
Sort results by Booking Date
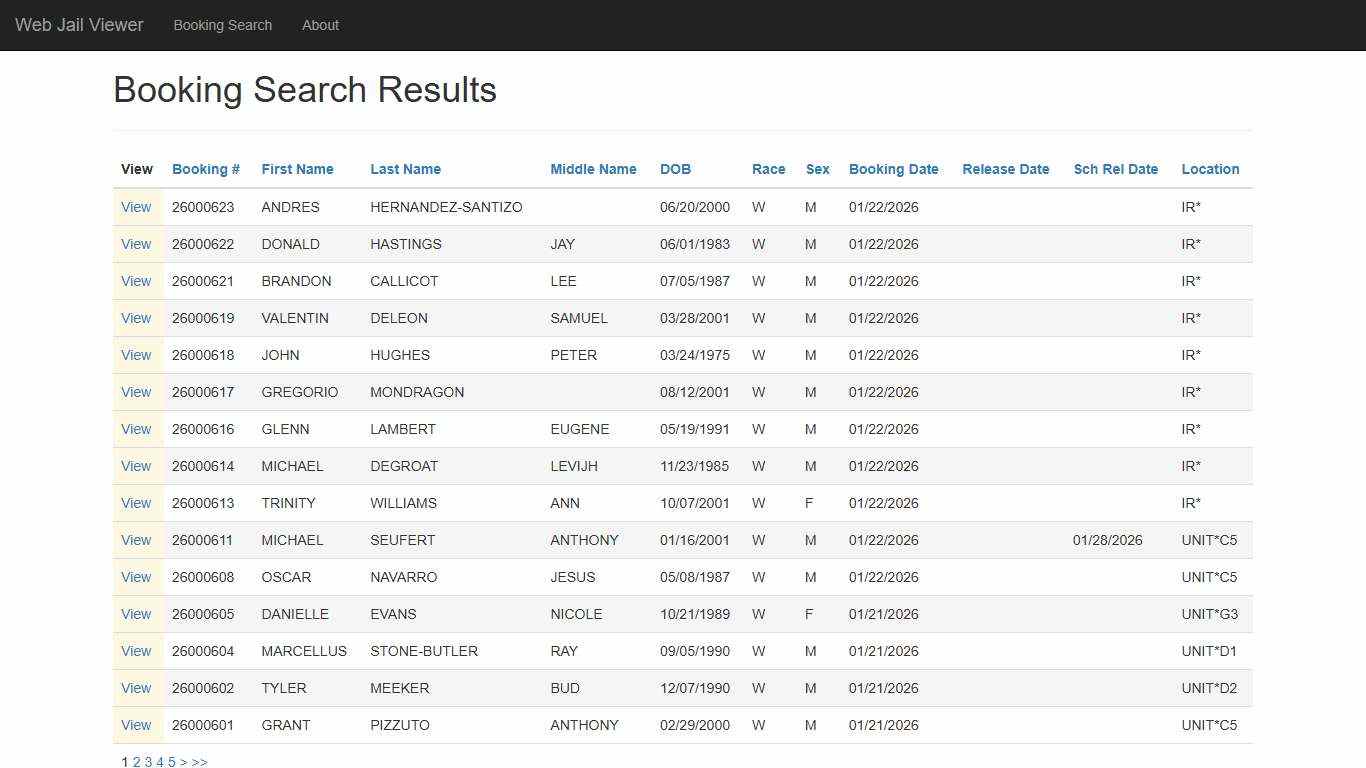pyautogui.click(x=893, y=169)
